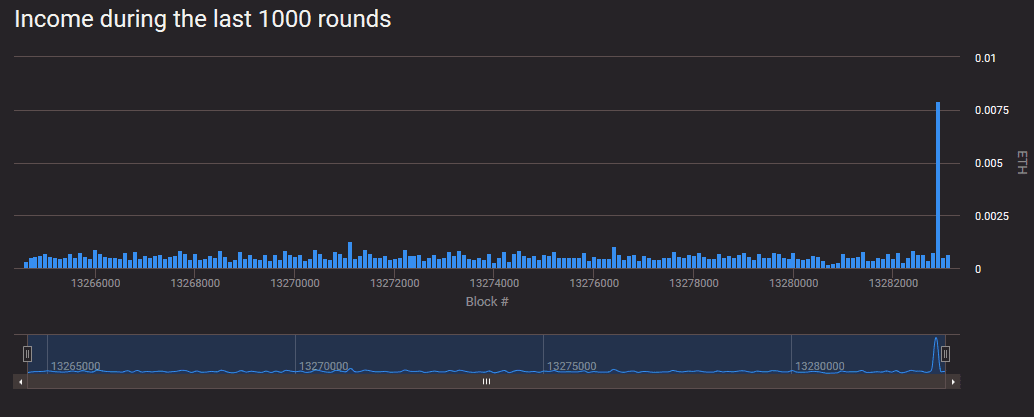
Task: Click the tall income spike bar
Action: tap(938, 185)
